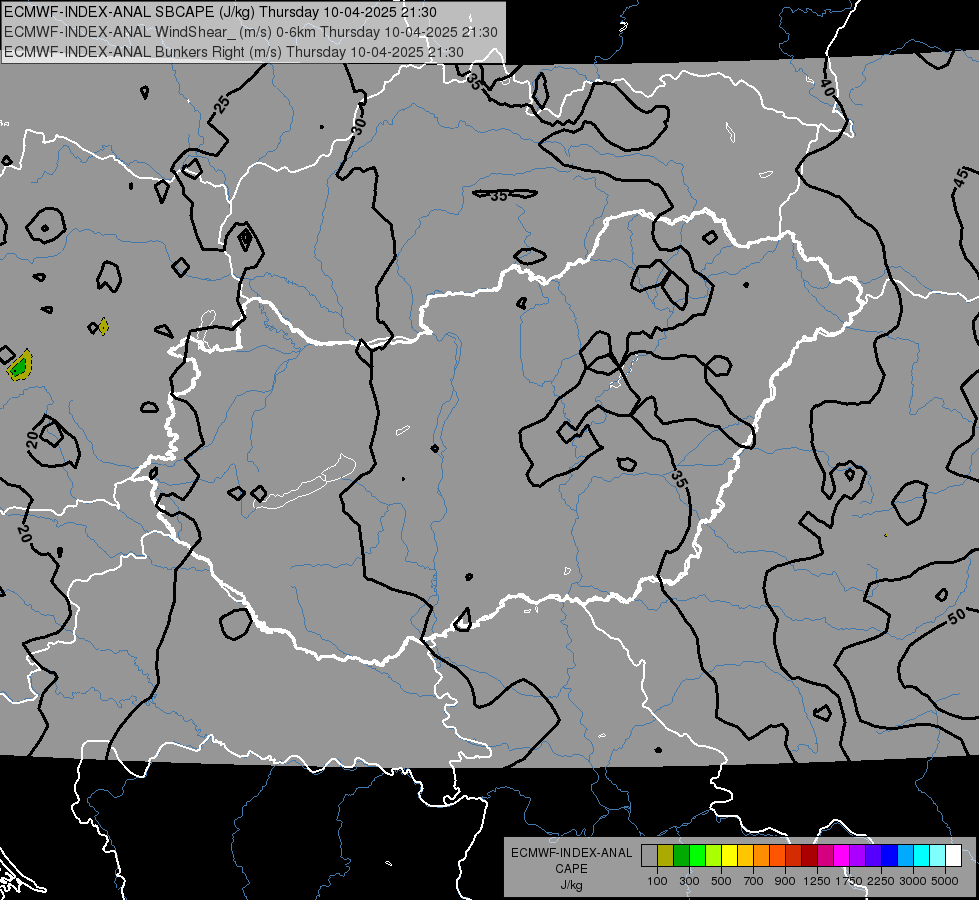Click the SBCAPE (J/kg) title line
Screen dimensions: 979x900
click(x=220, y=12)
